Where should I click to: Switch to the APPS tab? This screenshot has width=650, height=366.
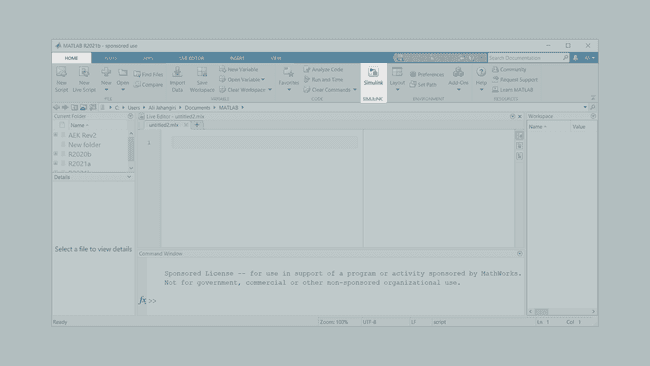(148, 58)
